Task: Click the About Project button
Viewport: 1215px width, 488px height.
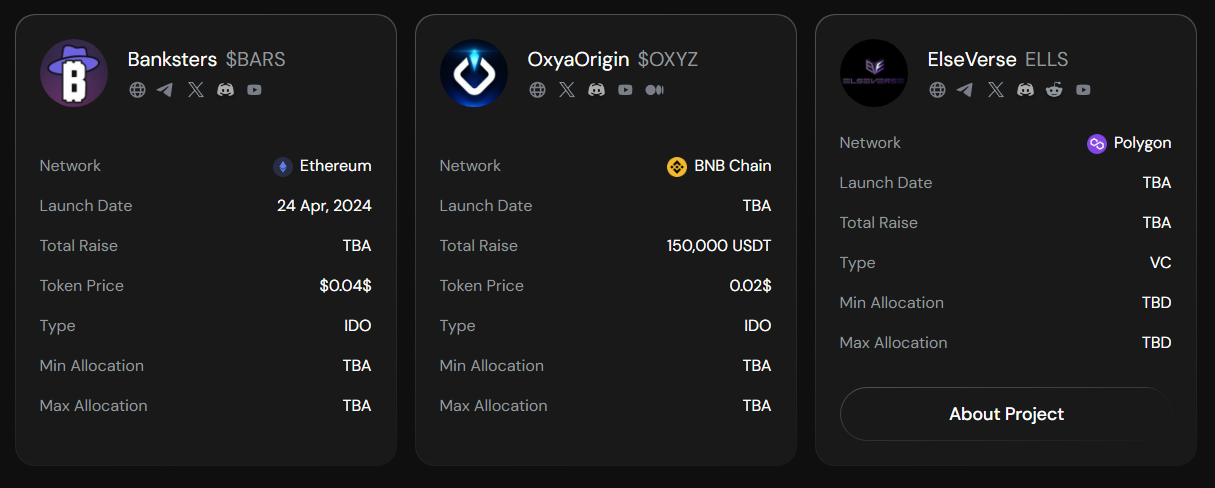Action: pyautogui.click(x=1006, y=414)
